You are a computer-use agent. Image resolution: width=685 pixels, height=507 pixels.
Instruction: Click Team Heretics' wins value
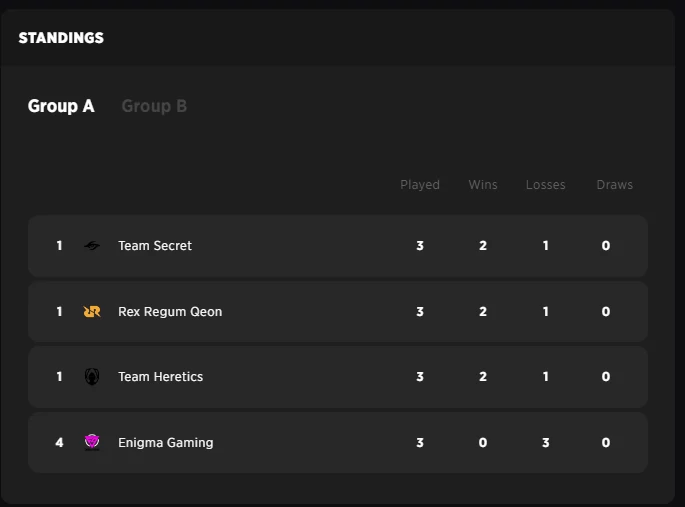483,377
